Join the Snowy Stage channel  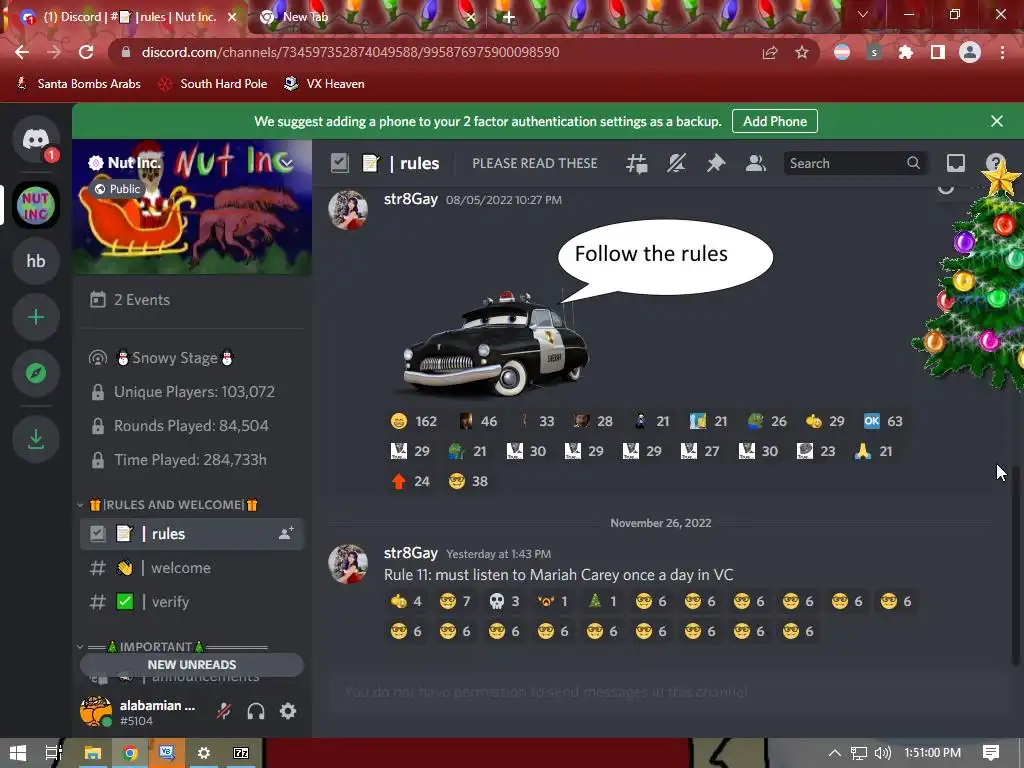(x=192, y=358)
